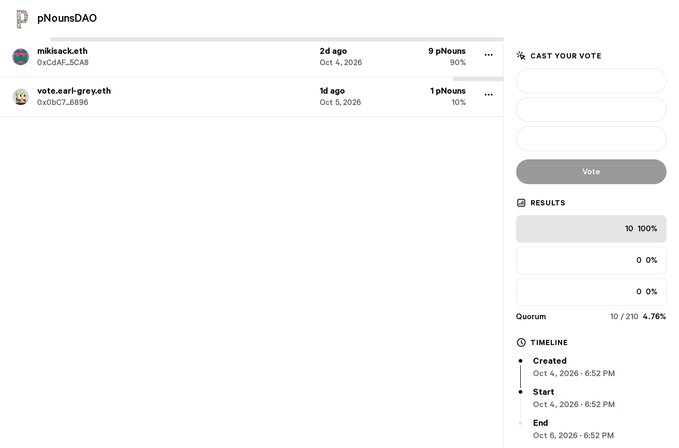
Task: Select the second 0 0% result bar
Action: (591, 260)
